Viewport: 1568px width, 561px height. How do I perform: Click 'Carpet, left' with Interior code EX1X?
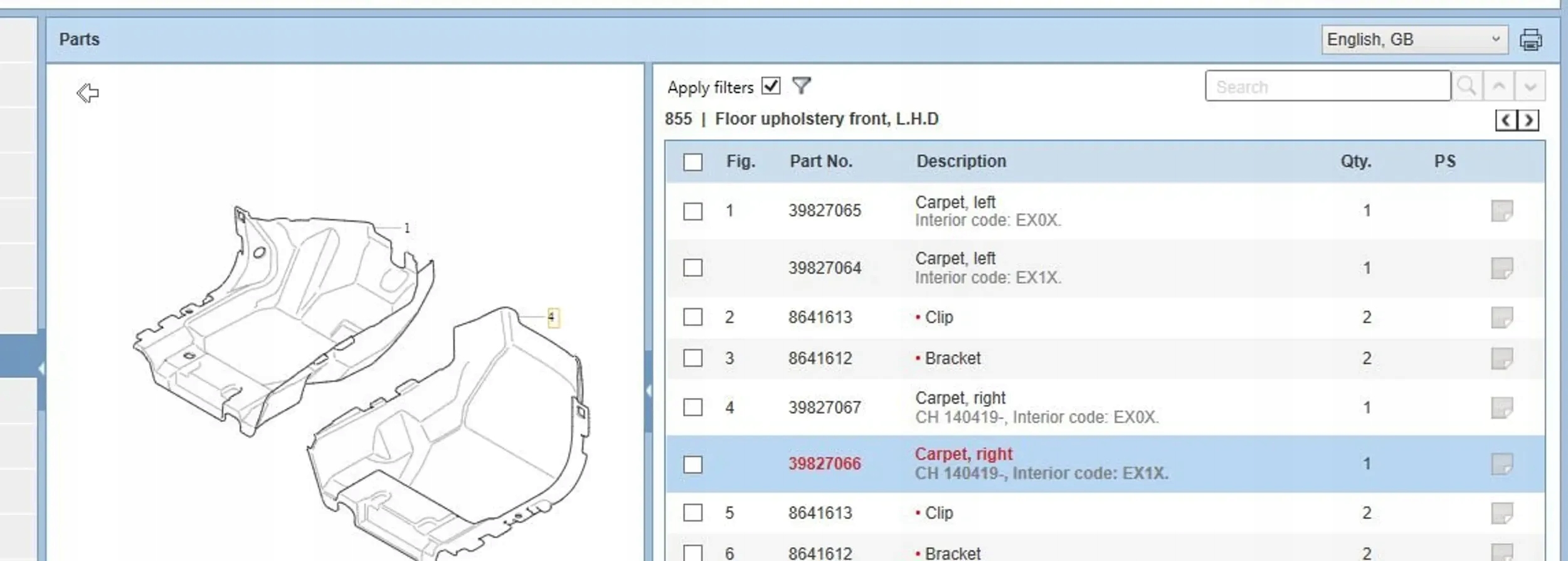pos(955,258)
